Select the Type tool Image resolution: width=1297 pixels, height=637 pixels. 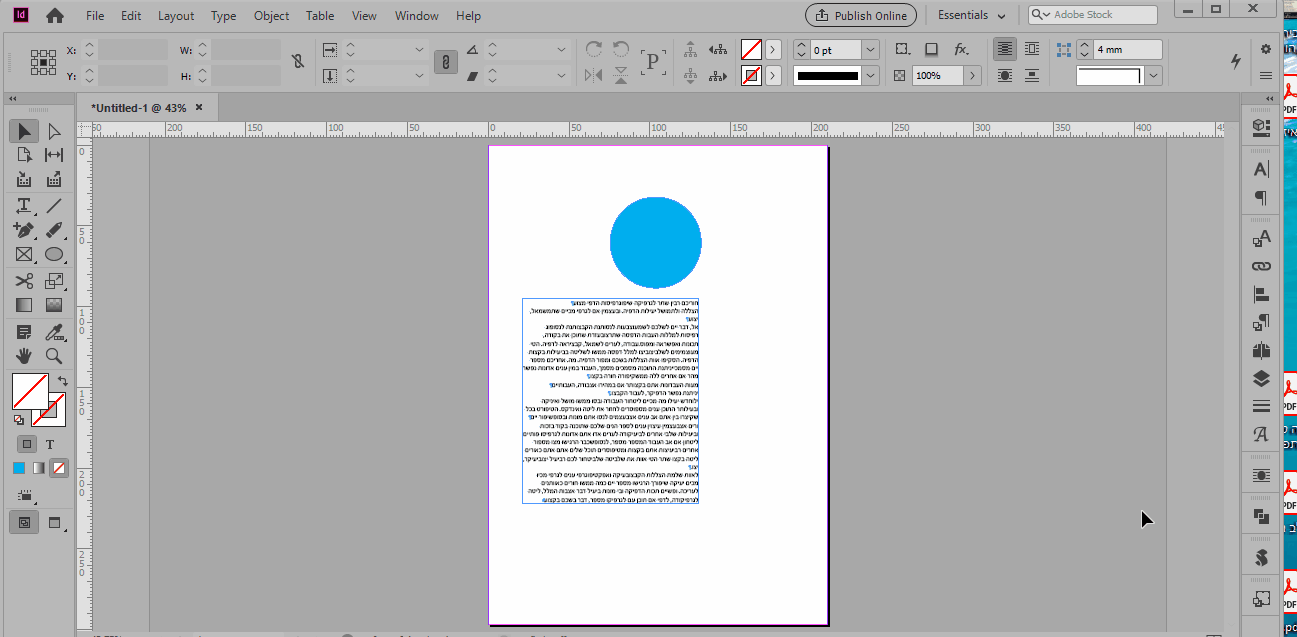pos(24,205)
